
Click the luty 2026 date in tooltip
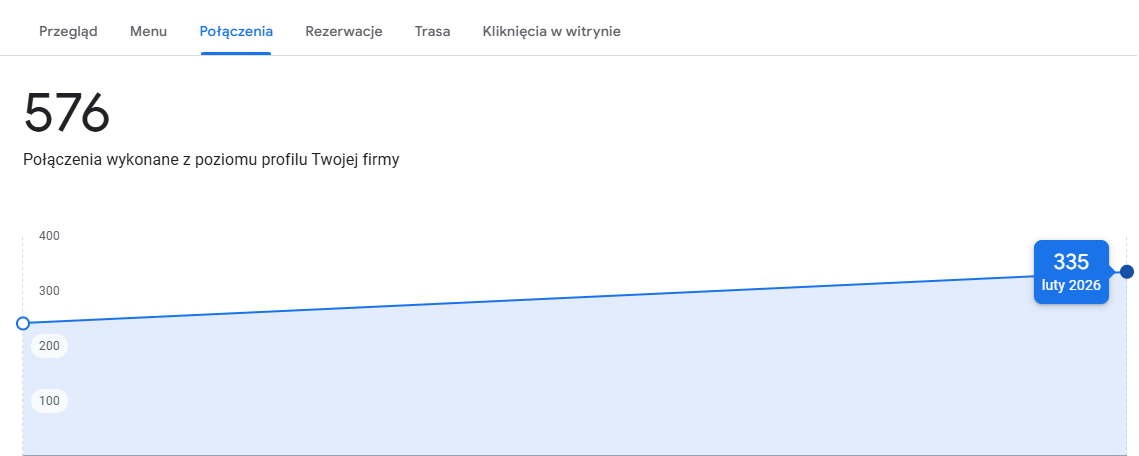[1071, 285]
